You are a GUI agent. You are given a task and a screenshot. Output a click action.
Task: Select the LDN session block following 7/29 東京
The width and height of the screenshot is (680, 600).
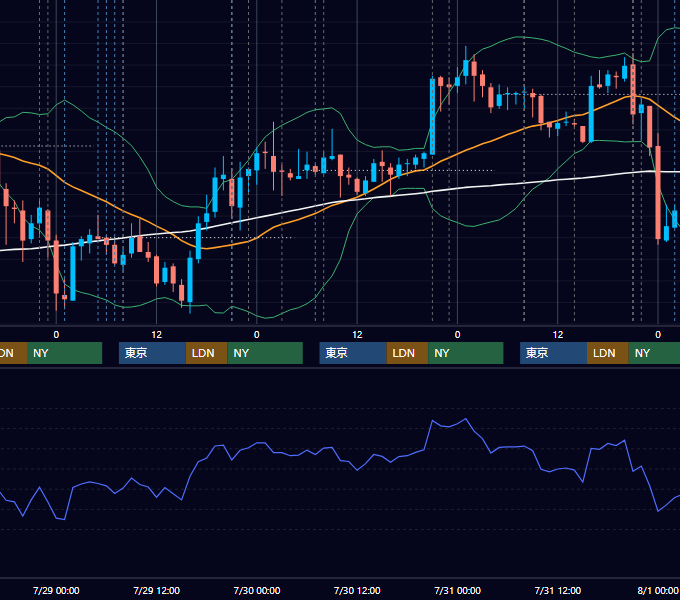pyautogui.click(x=206, y=353)
